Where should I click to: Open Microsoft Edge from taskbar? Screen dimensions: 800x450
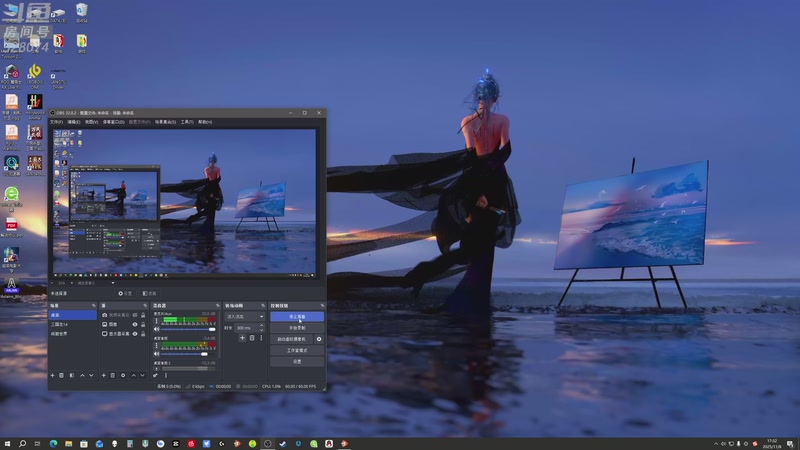[x=53, y=444]
